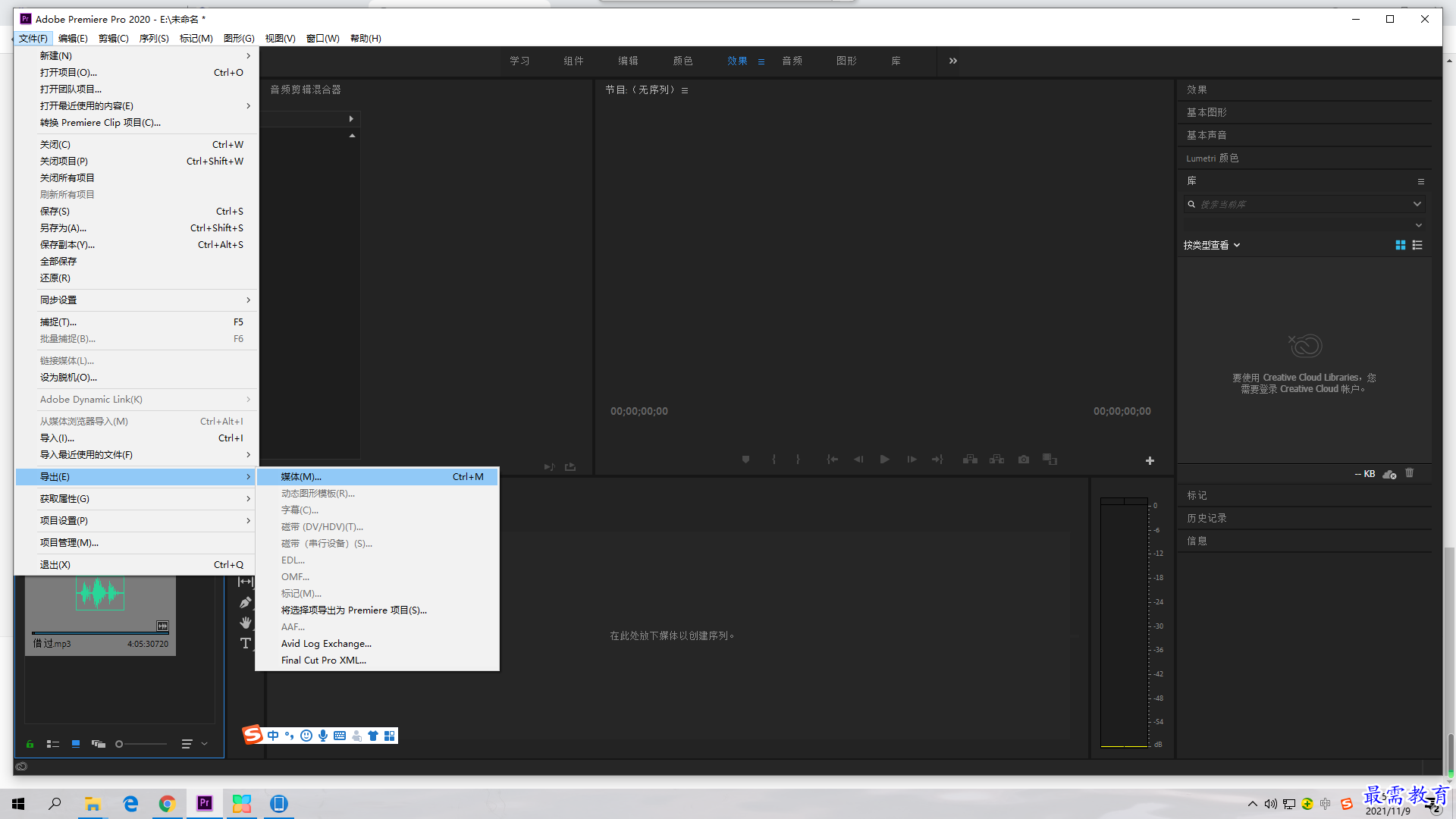Image resolution: width=1456 pixels, height=819 pixels.
Task: Click the Lift icon in the program monitor
Action: [970, 460]
